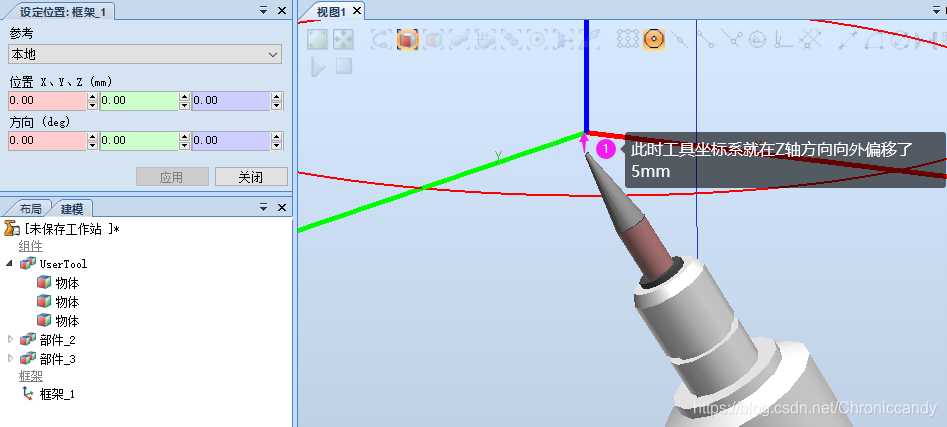Close the 设定位置: 框架_1 panel
The image size is (947, 427).
[281, 10]
